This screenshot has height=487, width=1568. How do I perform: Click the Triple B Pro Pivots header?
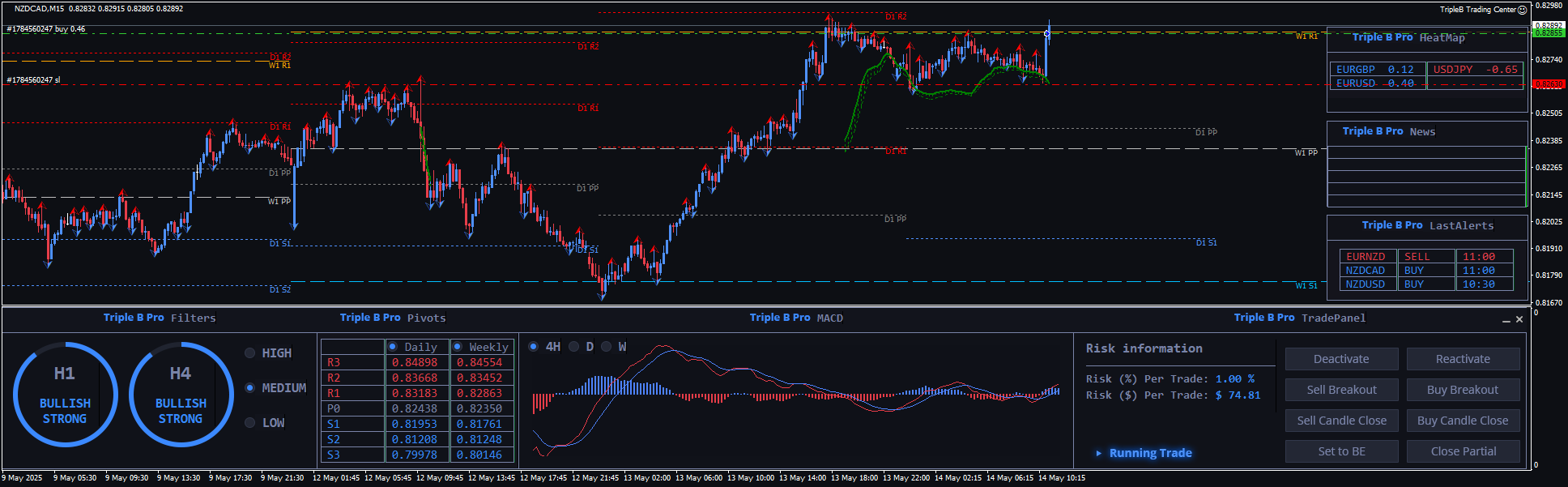click(x=393, y=318)
